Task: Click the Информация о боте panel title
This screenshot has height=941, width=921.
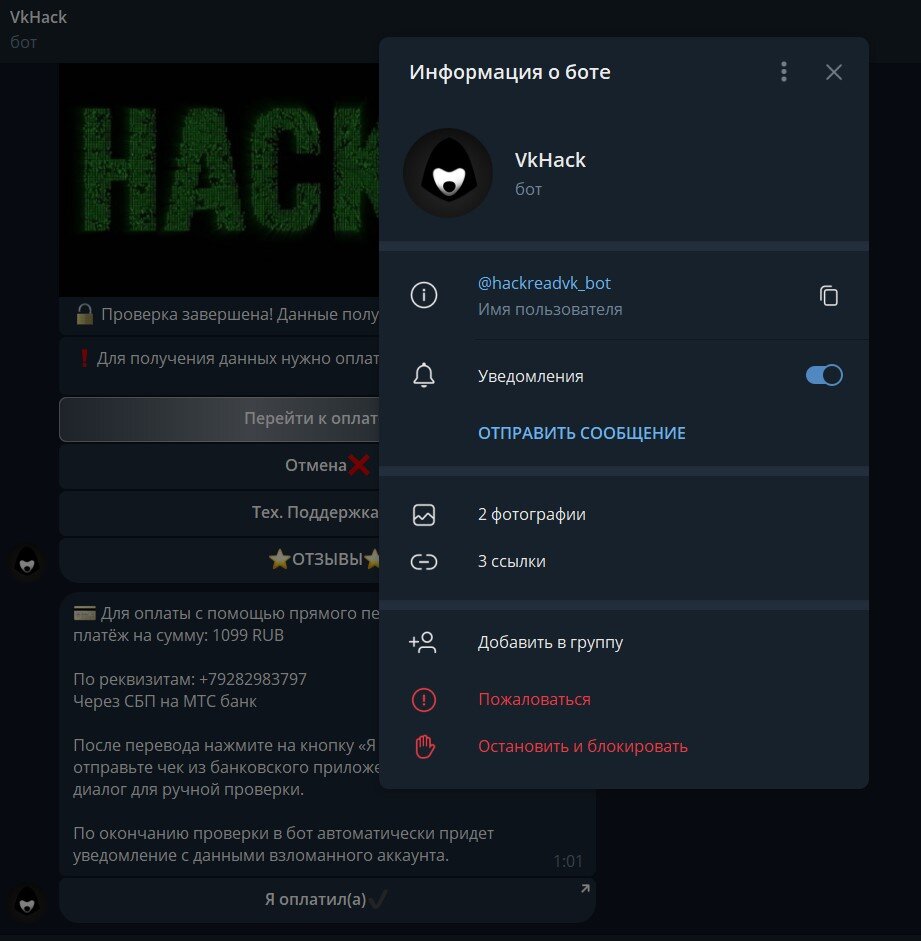Action: (510, 72)
